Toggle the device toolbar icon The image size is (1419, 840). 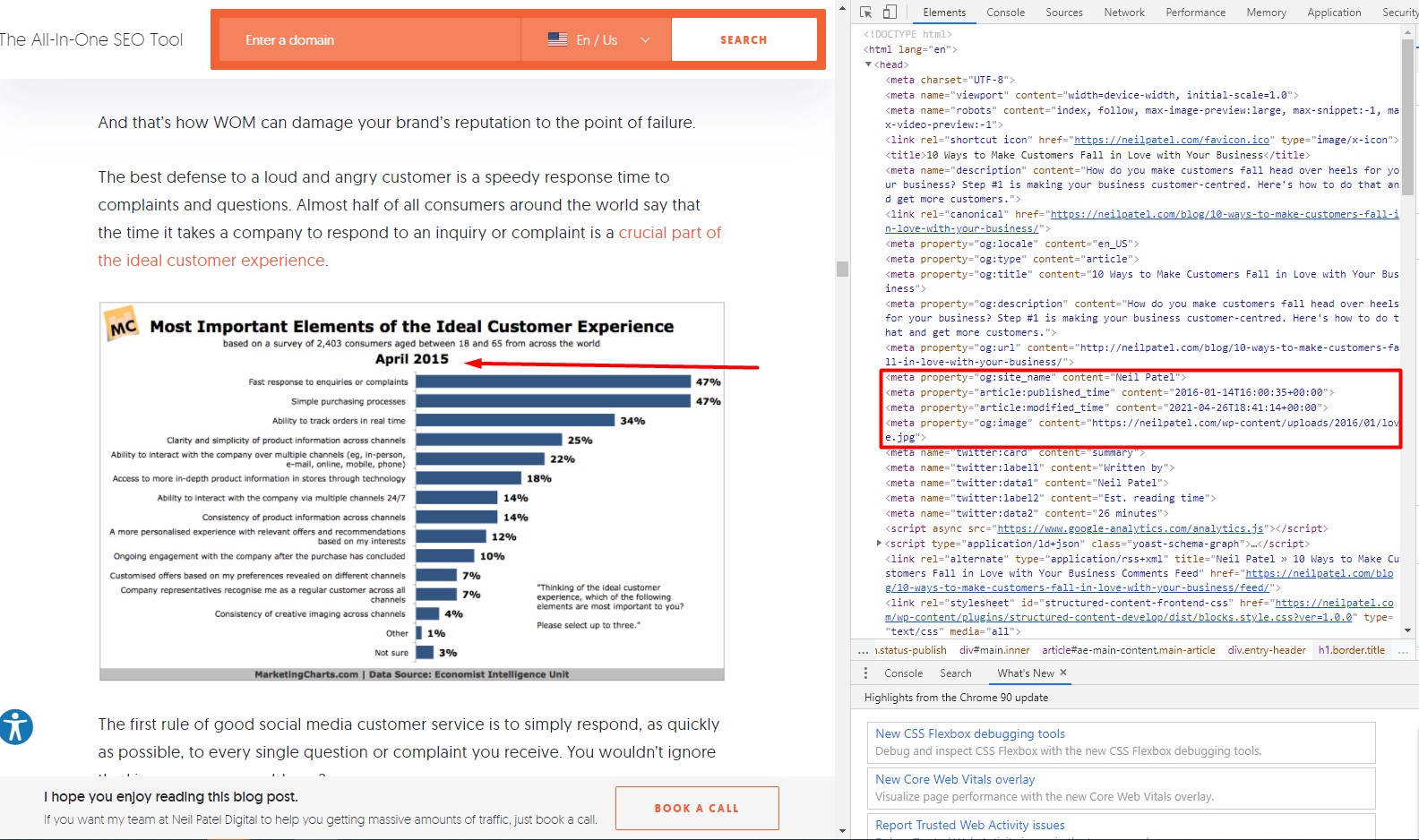(x=890, y=13)
